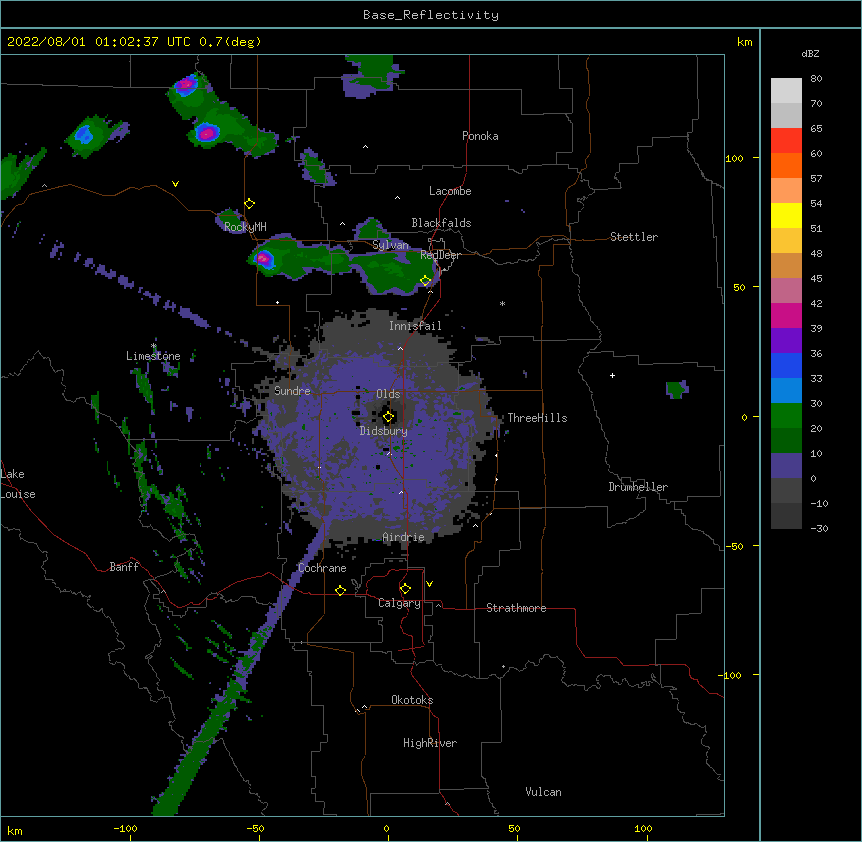Click the yellow diamond marker at Calgary
This screenshot has width=862, height=842.
click(x=405, y=589)
